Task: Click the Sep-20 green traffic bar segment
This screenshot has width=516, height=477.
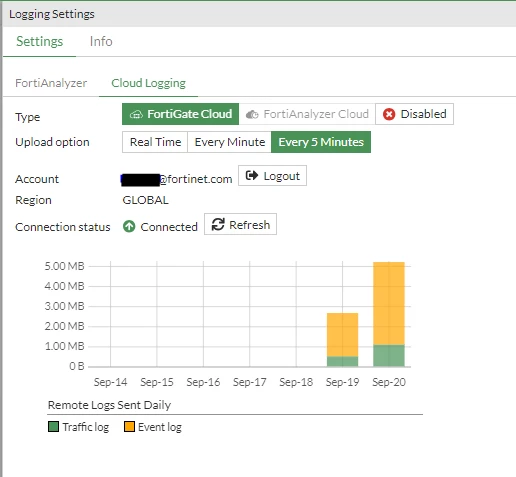Action: point(389,356)
